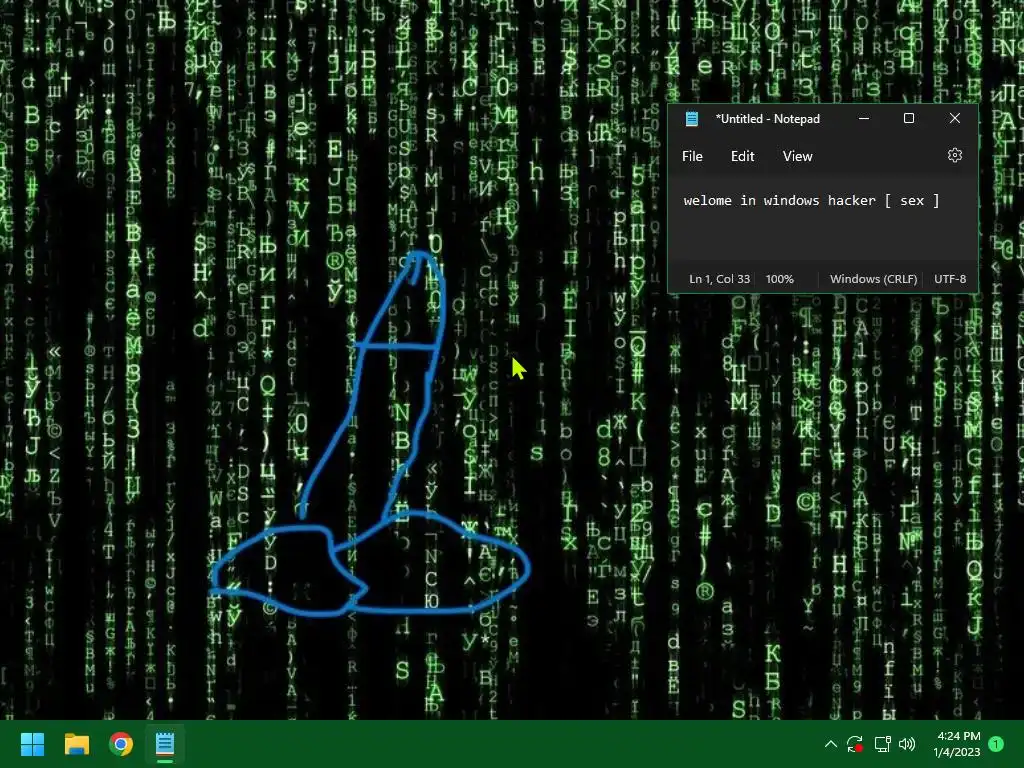Select the Notepad taskbar icon

pyautogui.click(x=165, y=744)
